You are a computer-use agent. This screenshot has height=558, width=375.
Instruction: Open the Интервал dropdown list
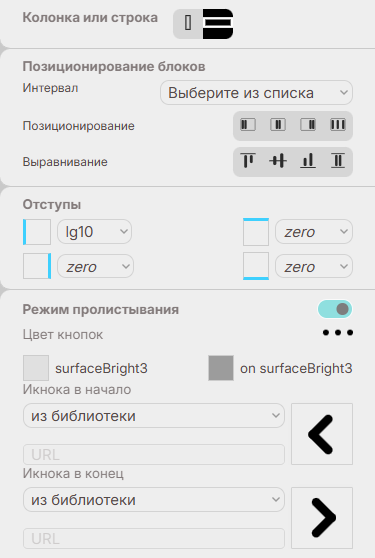tap(256, 93)
